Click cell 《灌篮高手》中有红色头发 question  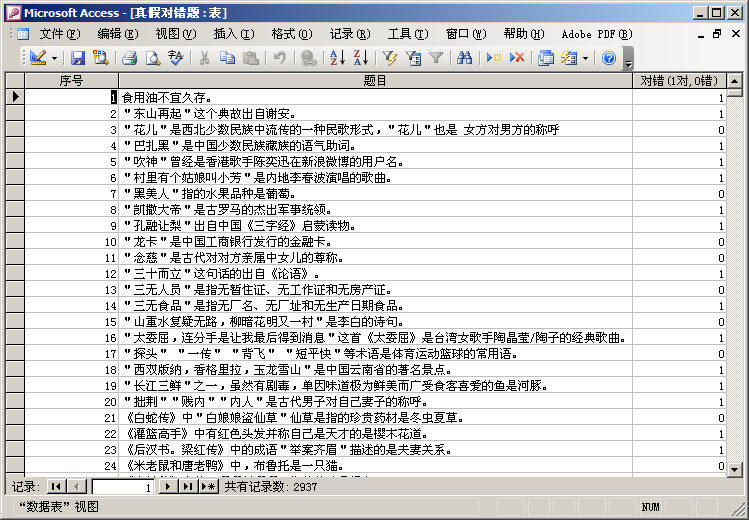pos(375,434)
